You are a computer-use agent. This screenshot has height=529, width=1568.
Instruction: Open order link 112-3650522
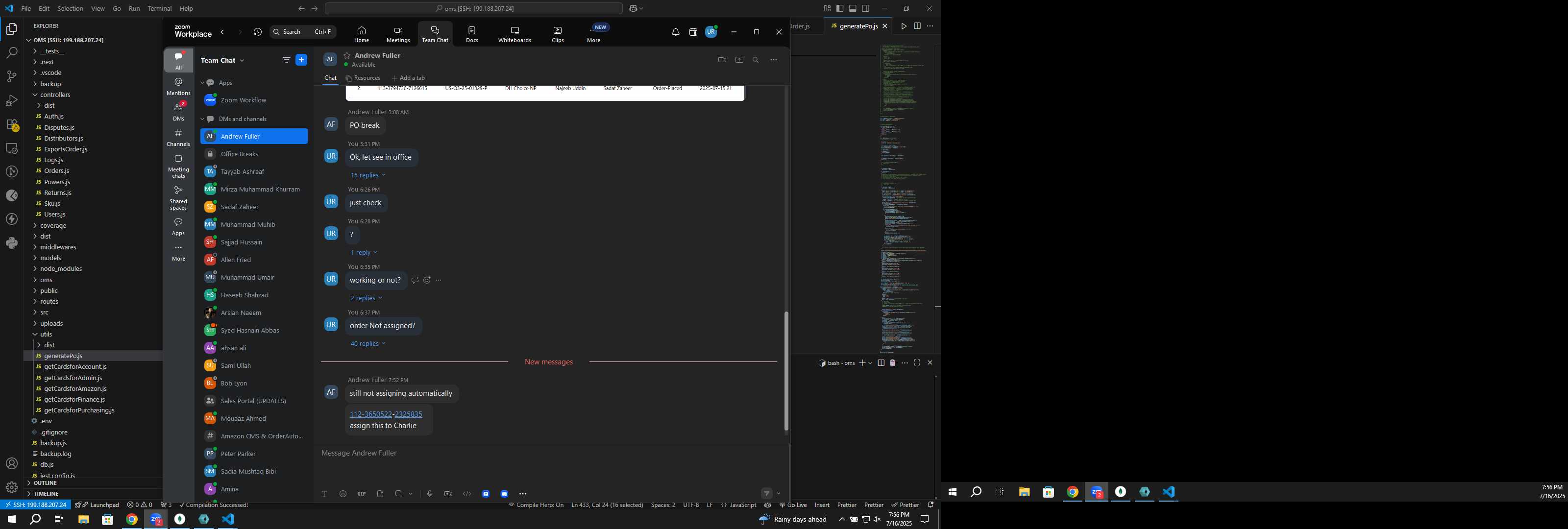(x=371, y=414)
